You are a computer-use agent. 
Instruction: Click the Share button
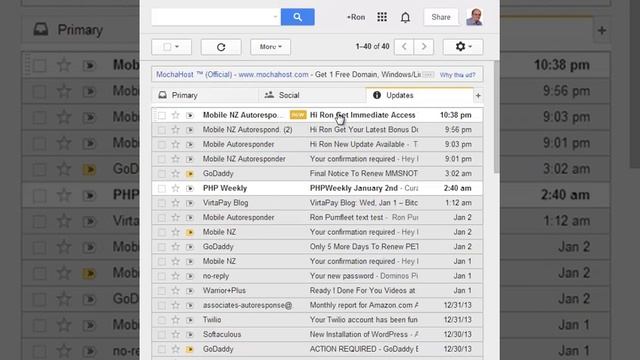pos(441,17)
